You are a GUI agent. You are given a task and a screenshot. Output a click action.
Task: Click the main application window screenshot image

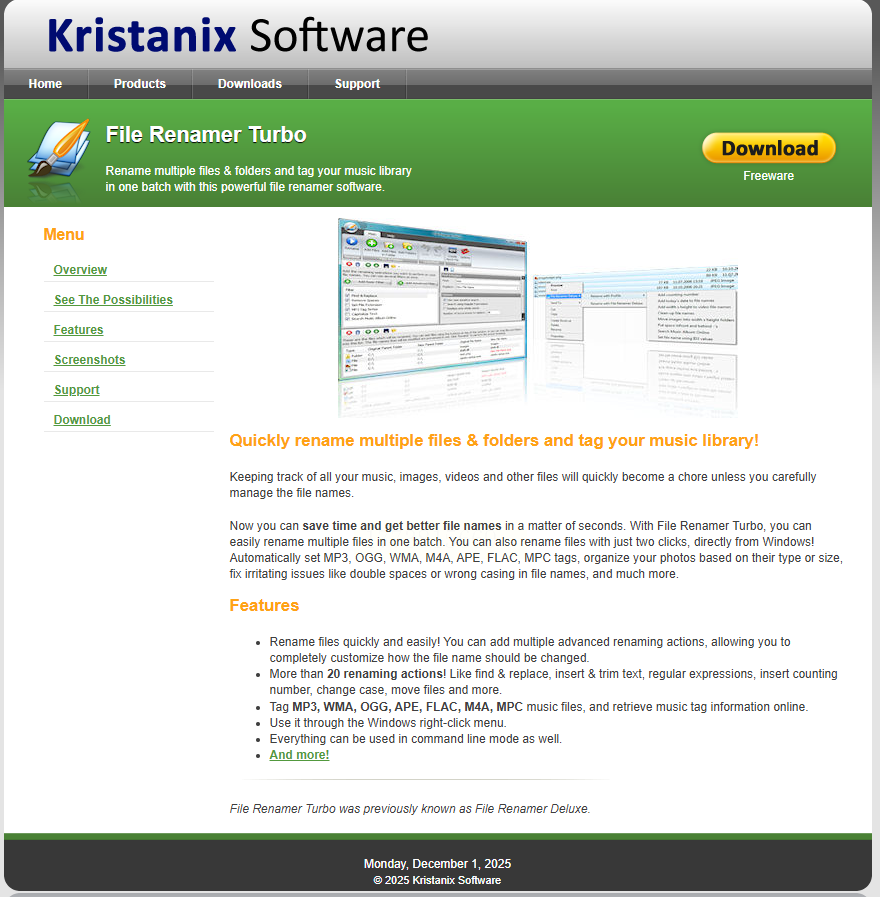click(433, 300)
